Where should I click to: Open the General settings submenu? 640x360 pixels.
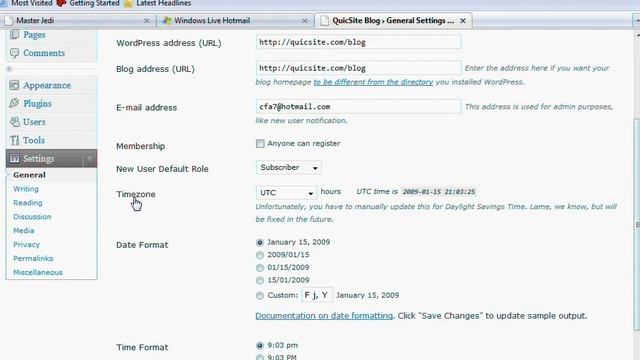click(x=29, y=175)
